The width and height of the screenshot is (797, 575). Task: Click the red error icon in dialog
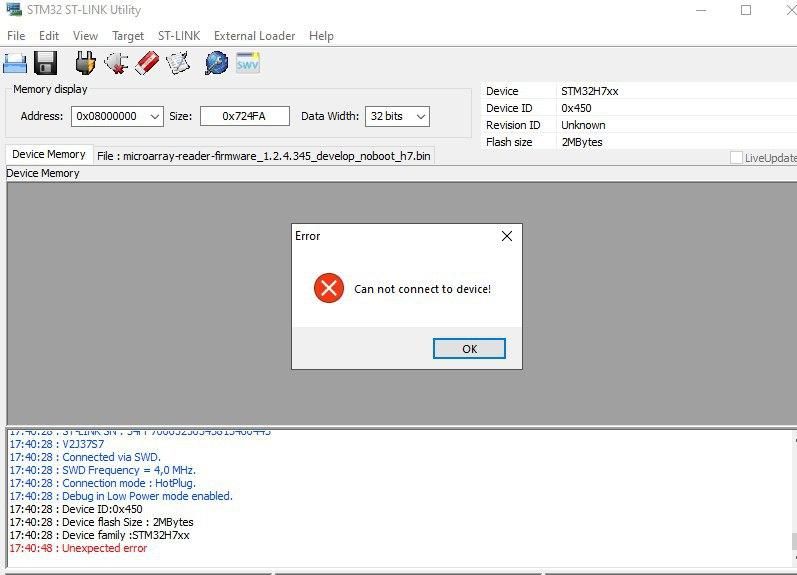coord(329,288)
